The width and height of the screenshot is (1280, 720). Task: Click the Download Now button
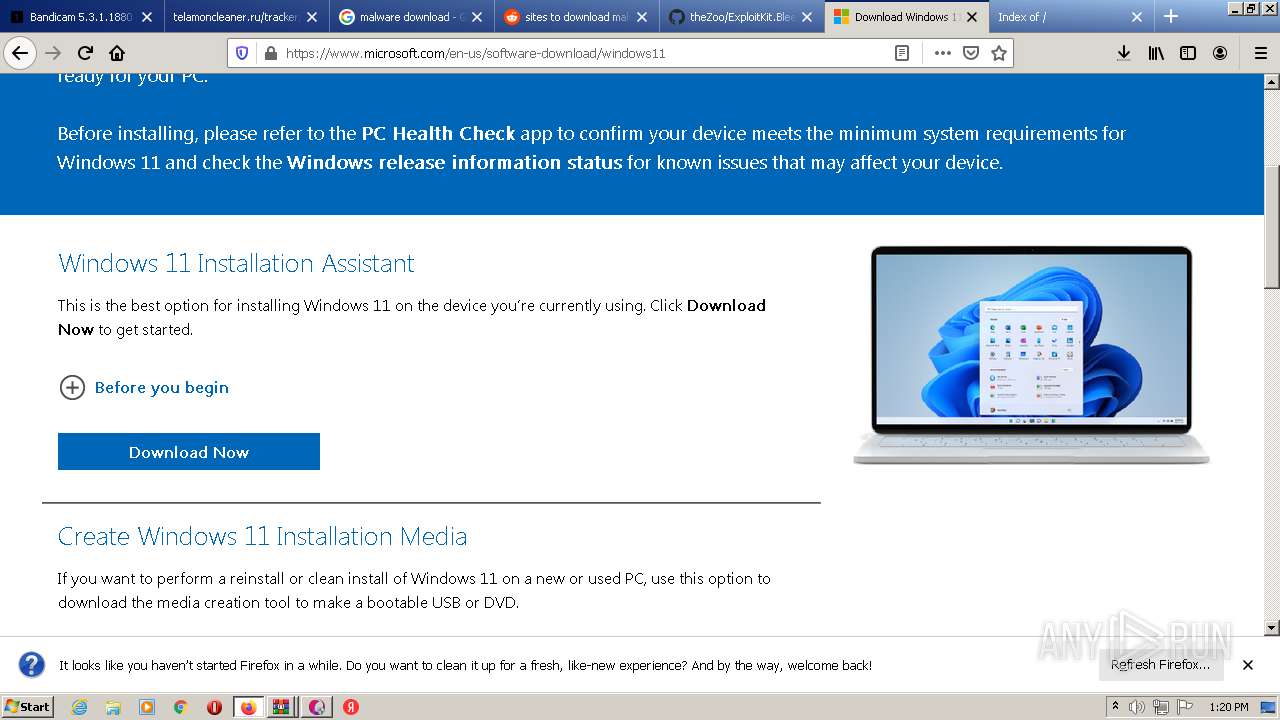point(189,452)
